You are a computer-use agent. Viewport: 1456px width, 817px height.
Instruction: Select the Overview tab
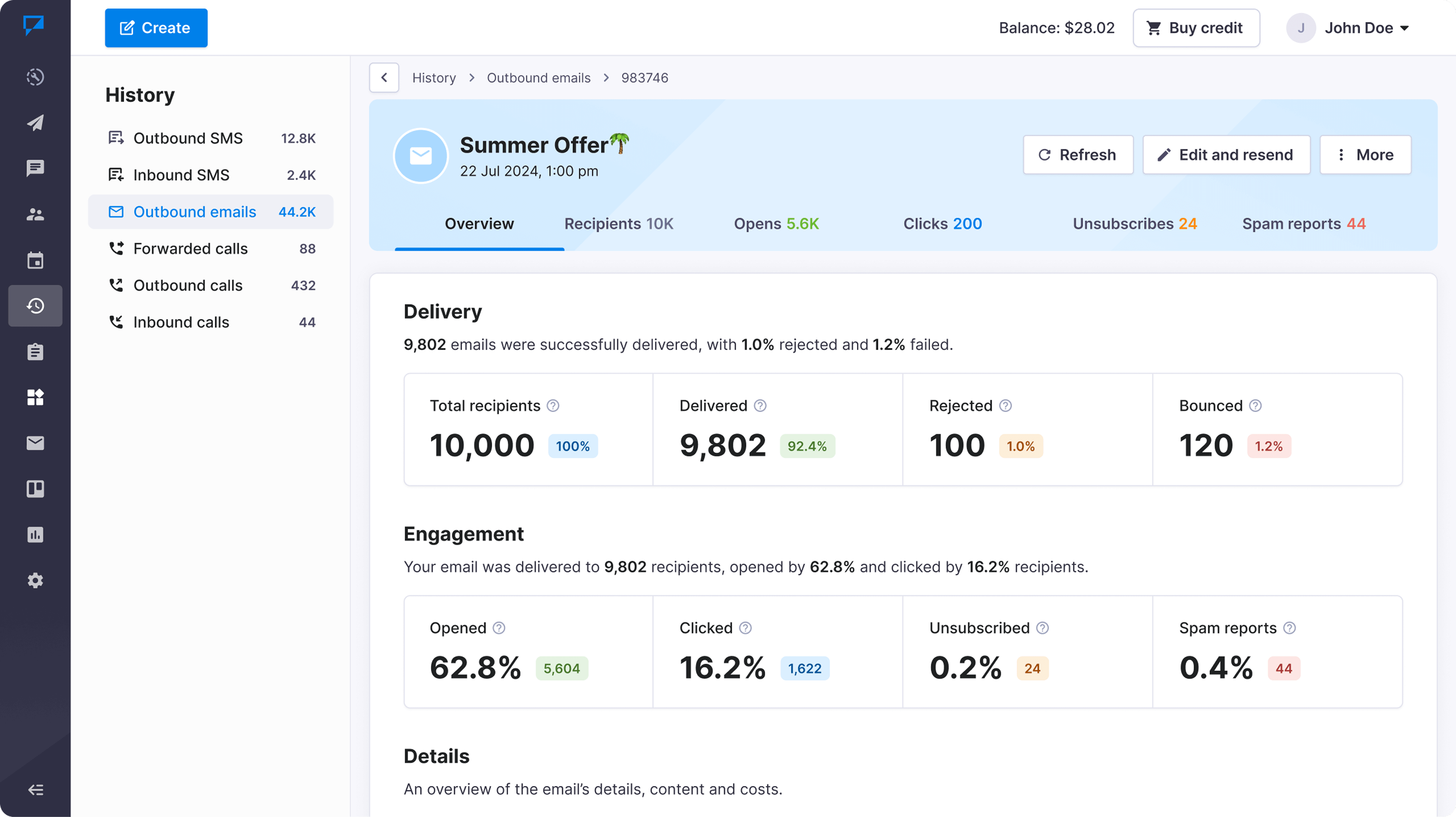(x=479, y=224)
